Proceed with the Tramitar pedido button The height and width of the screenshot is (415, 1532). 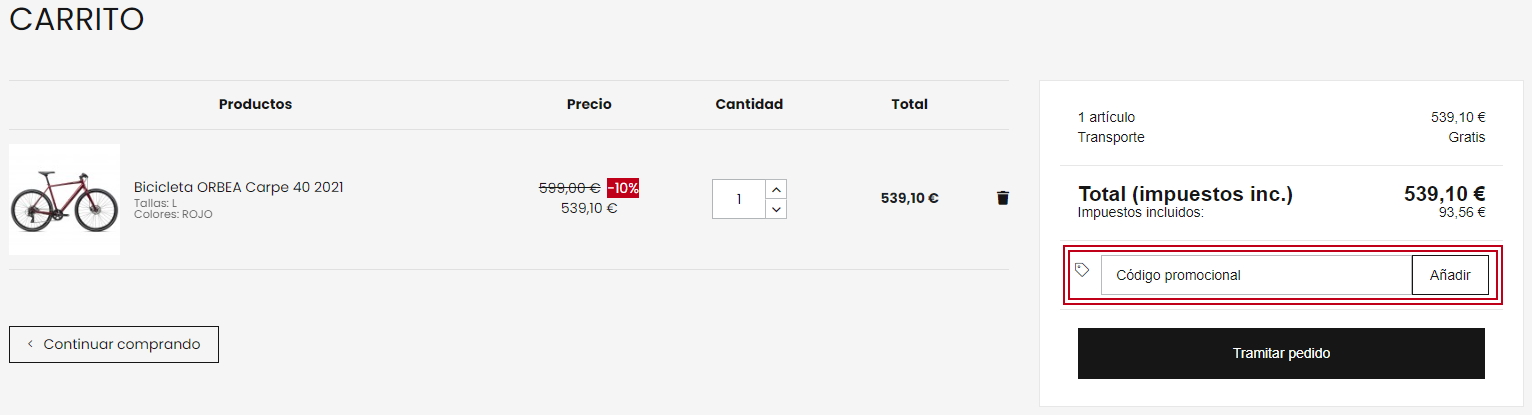click(x=1281, y=353)
